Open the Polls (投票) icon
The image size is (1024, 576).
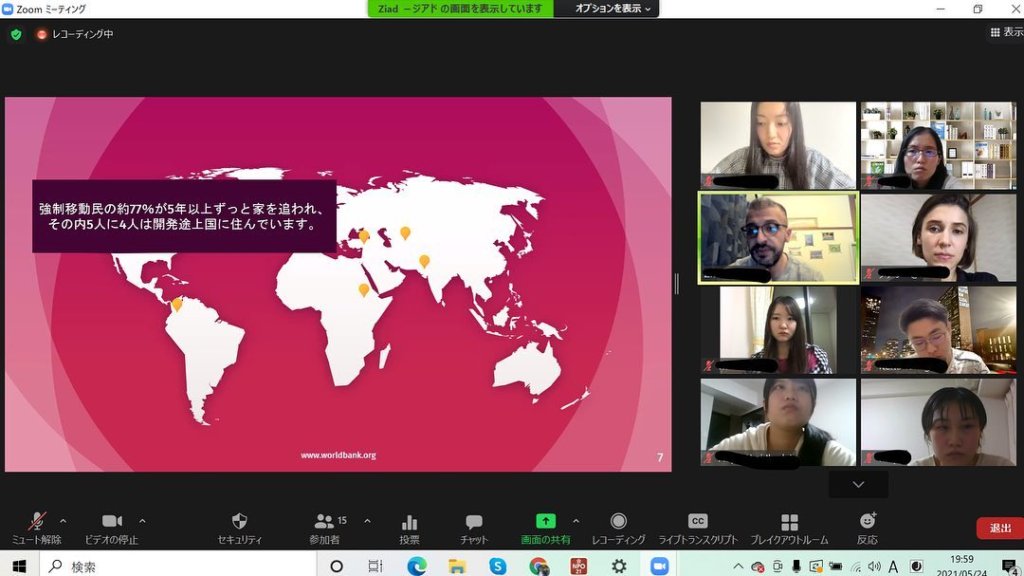pyautogui.click(x=409, y=522)
